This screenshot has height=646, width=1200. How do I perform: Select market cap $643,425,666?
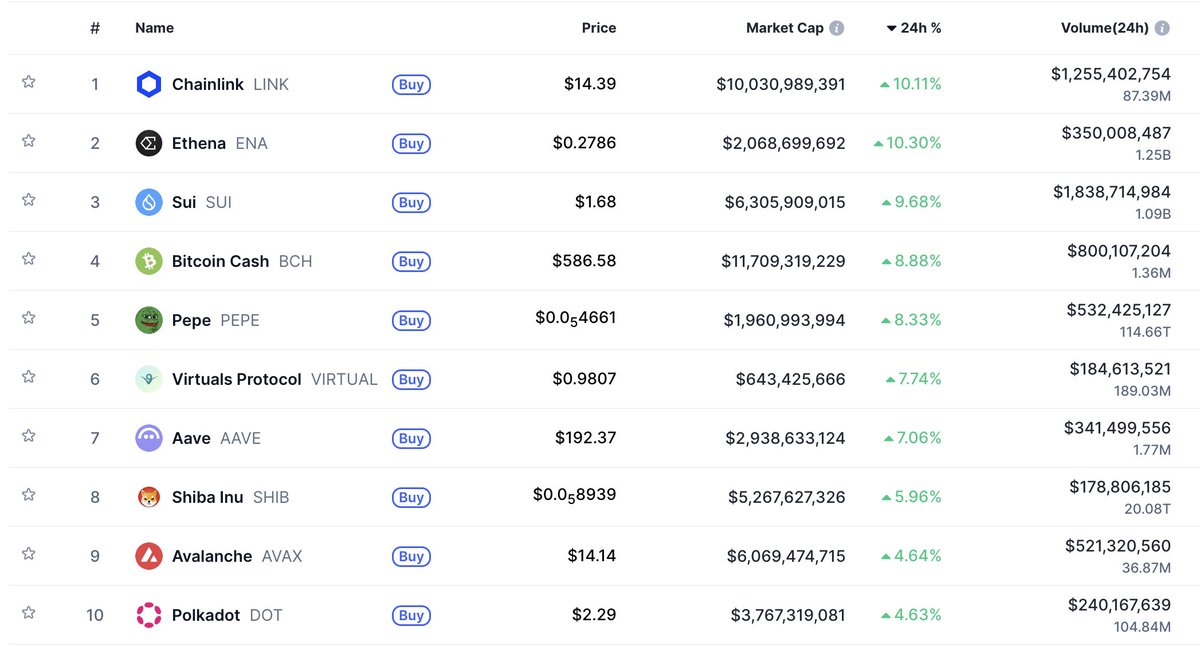(x=791, y=380)
